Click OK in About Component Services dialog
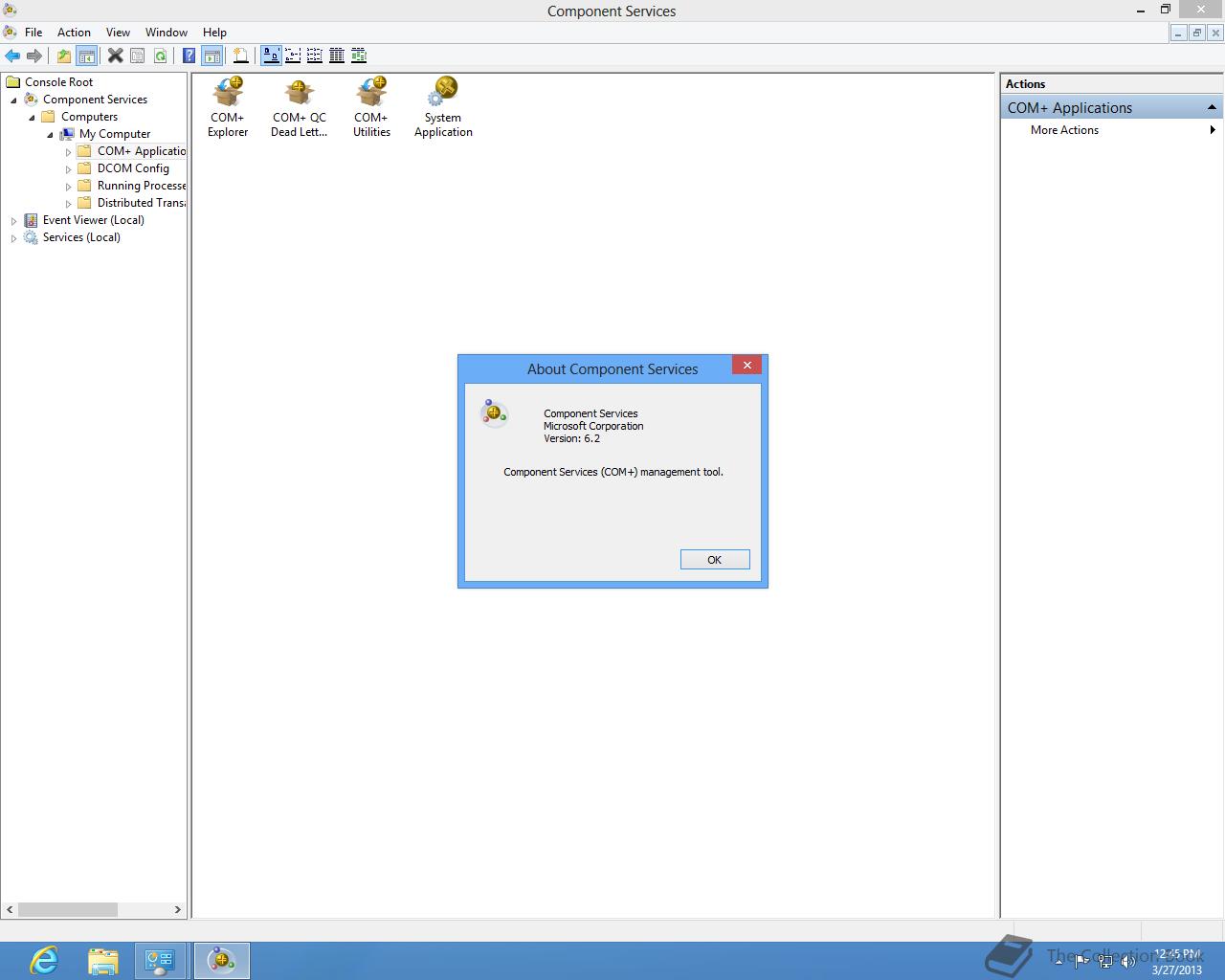 click(715, 560)
